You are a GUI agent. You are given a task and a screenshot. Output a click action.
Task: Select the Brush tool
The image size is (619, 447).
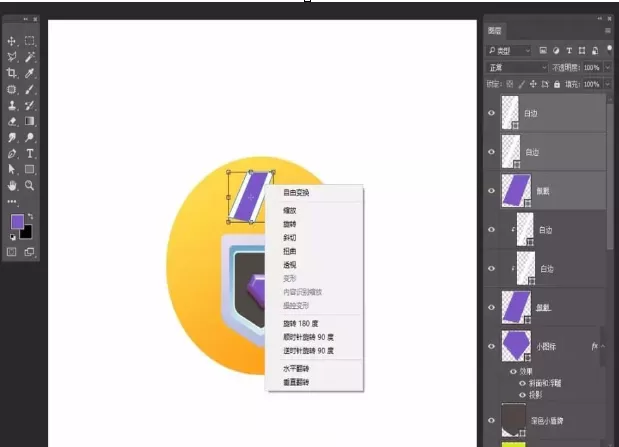[x=30, y=89]
